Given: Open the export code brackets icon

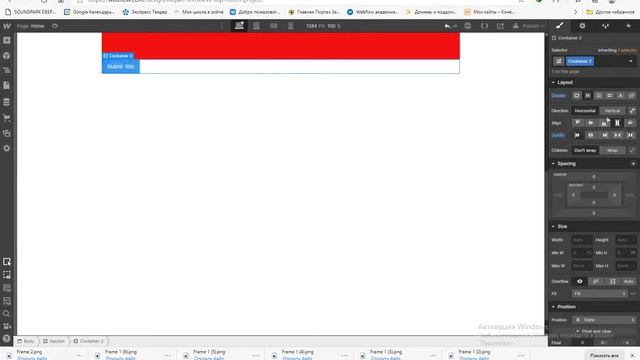Looking at the screenshot, I should coord(484,26).
